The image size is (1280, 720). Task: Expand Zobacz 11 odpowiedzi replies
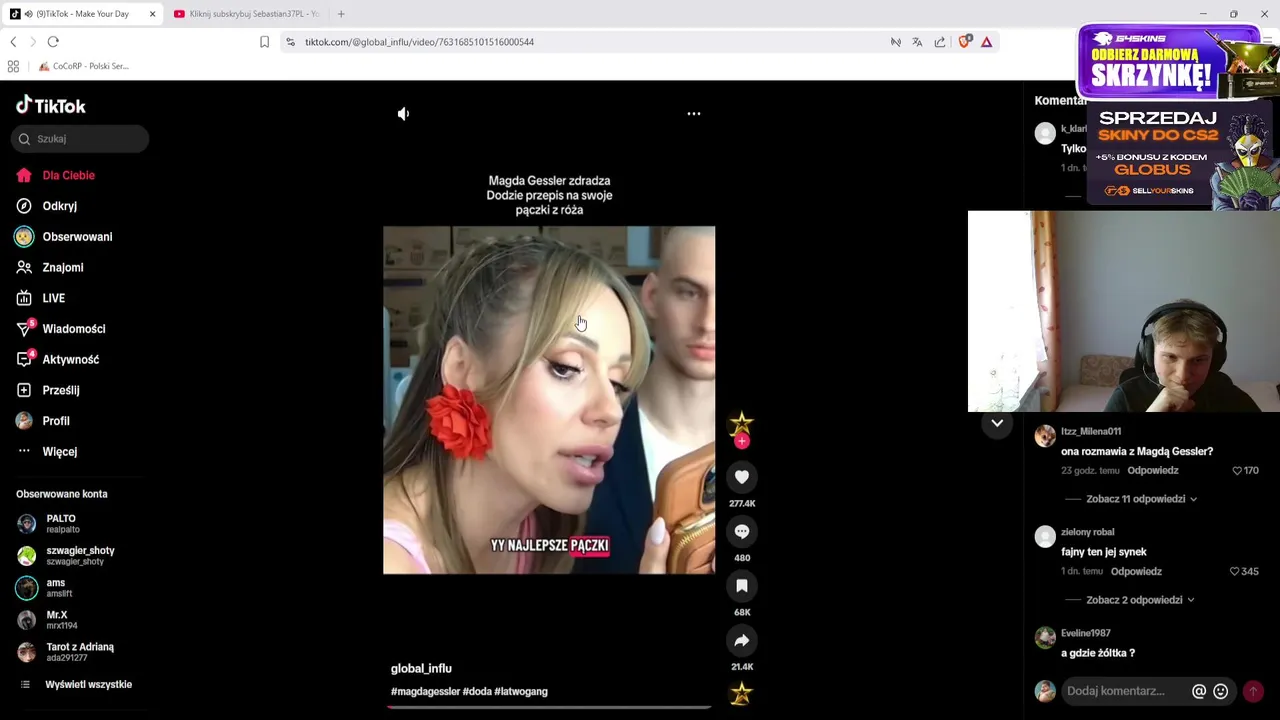click(1141, 499)
